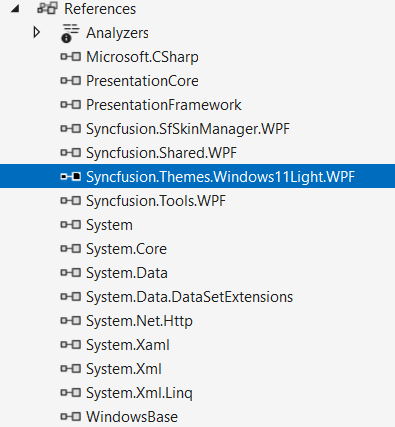Click the PresentationFramework reference icon
The height and width of the screenshot is (427, 395).
[71, 105]
